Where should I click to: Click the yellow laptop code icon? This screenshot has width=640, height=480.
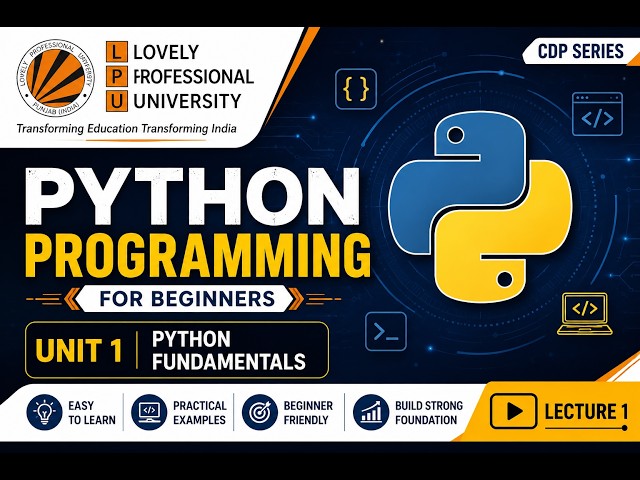(585, 314)
